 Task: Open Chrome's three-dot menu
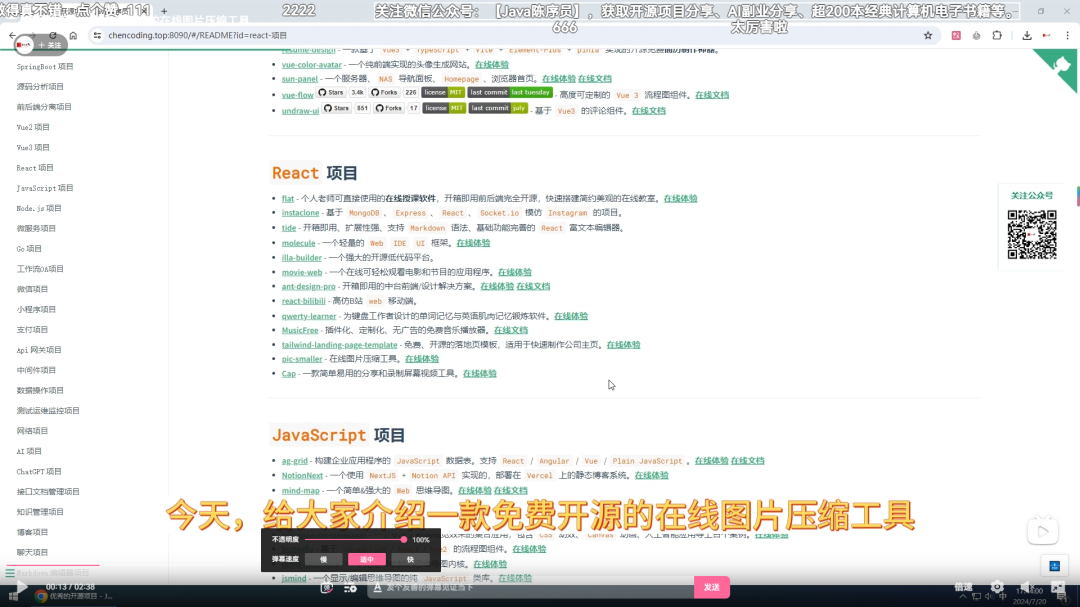[x=1068, y=33]
